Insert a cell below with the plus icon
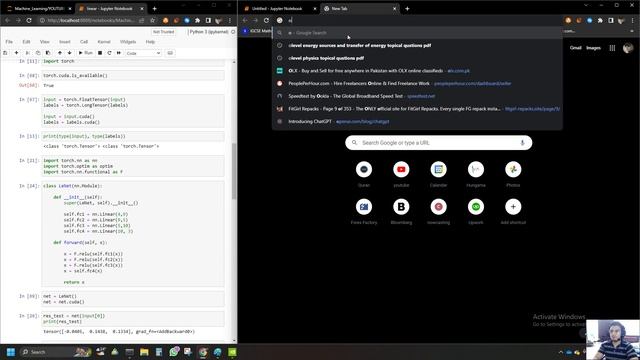 16,53
